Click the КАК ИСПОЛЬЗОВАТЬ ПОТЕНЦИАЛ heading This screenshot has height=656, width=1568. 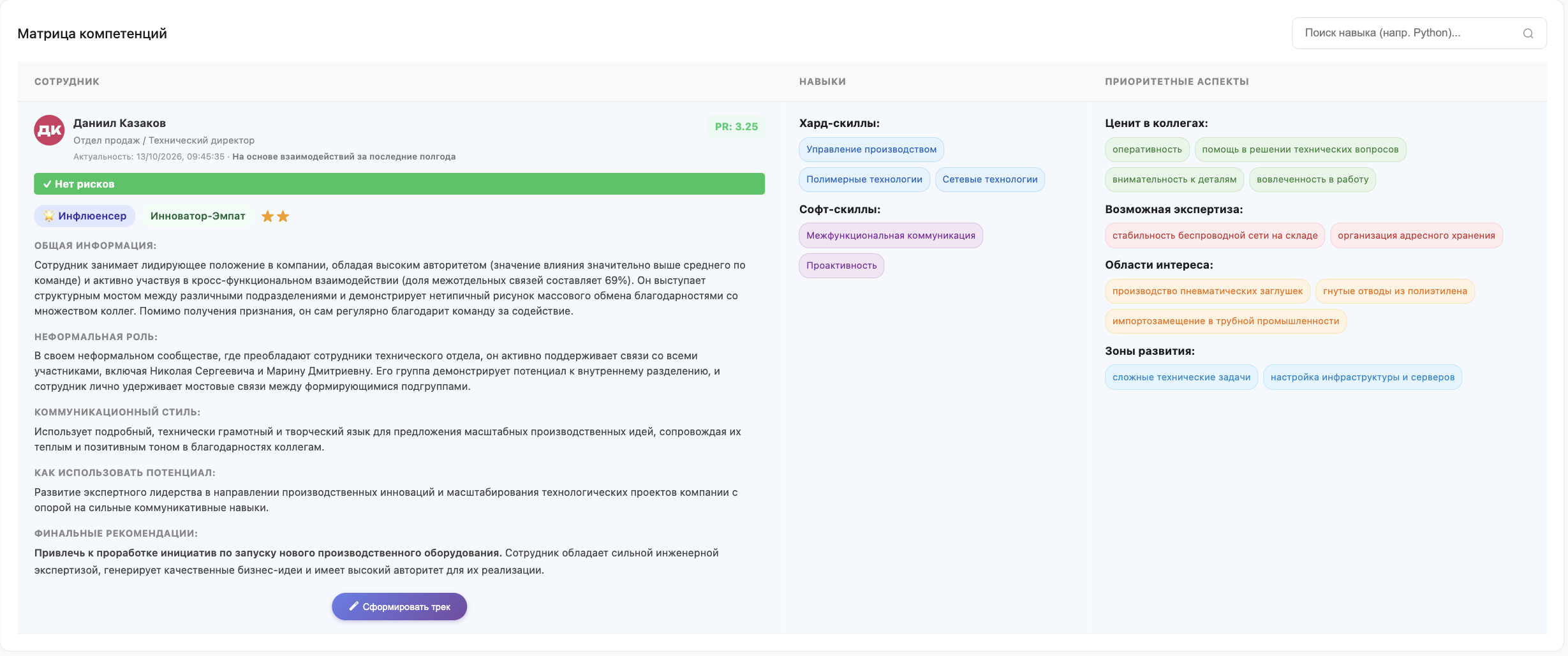coord(125,473)
